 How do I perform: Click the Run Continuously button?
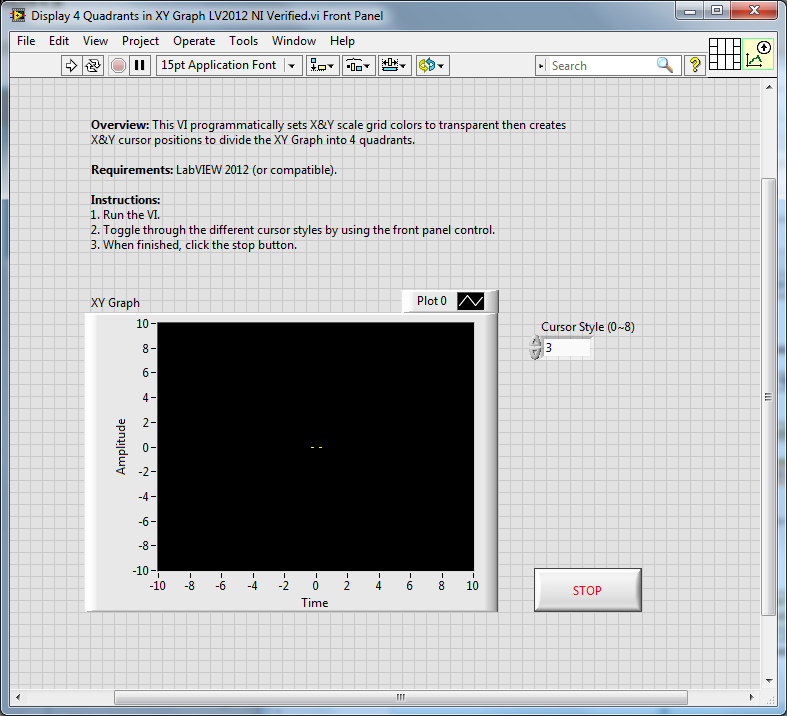[93, 65]
